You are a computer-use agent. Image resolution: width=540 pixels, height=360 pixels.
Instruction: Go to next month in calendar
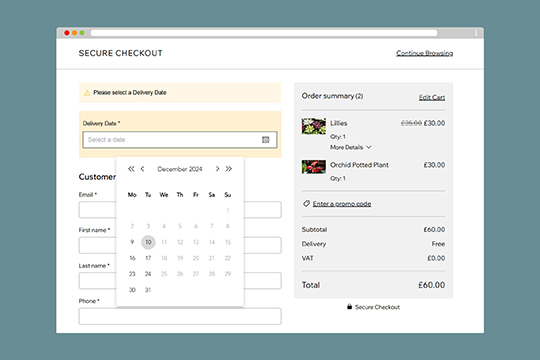(x=217, y=169)
